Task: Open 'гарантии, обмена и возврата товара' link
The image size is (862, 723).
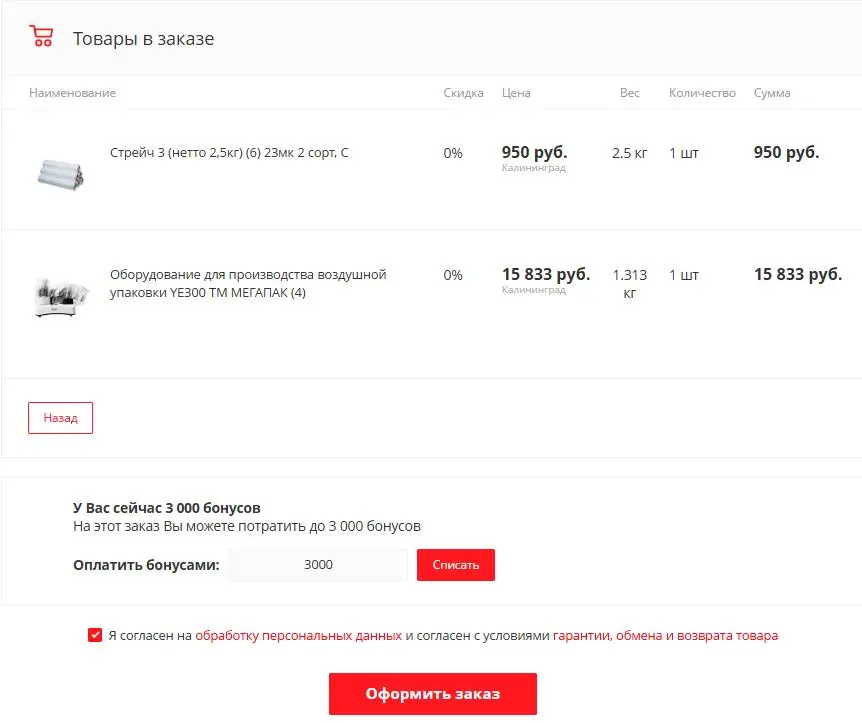Action: click(x=665, y=635)
